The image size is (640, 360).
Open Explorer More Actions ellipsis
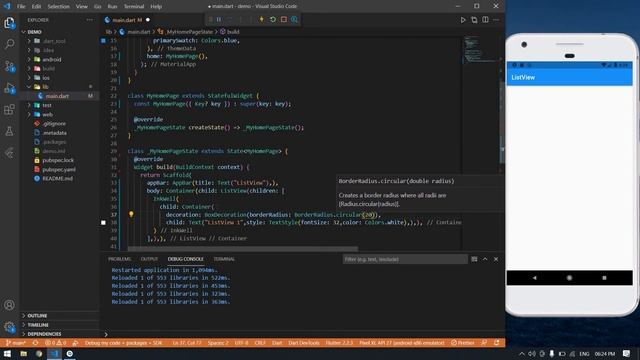[89, 20]
